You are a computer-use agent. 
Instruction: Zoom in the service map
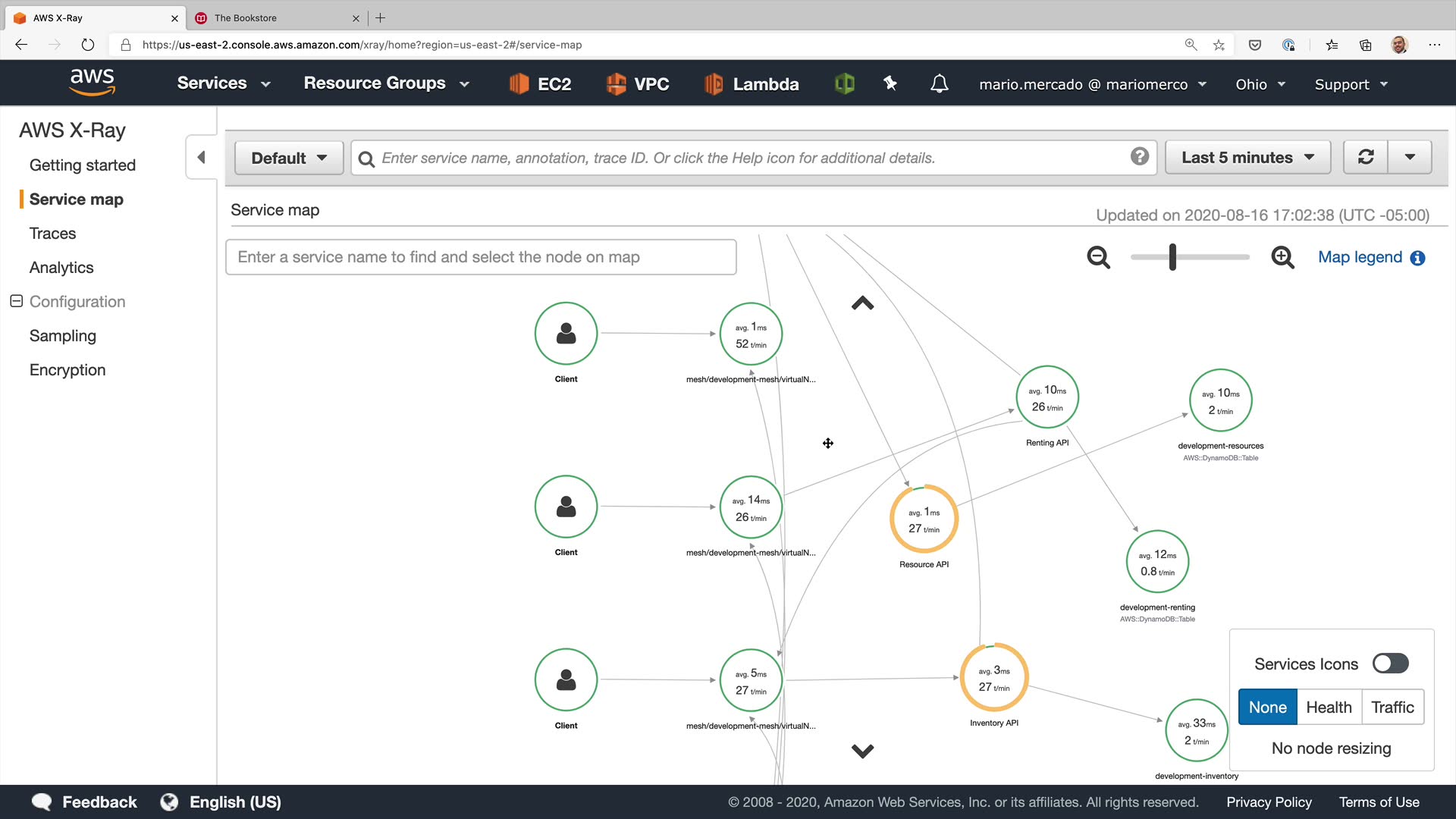(x=1282, y=258)
